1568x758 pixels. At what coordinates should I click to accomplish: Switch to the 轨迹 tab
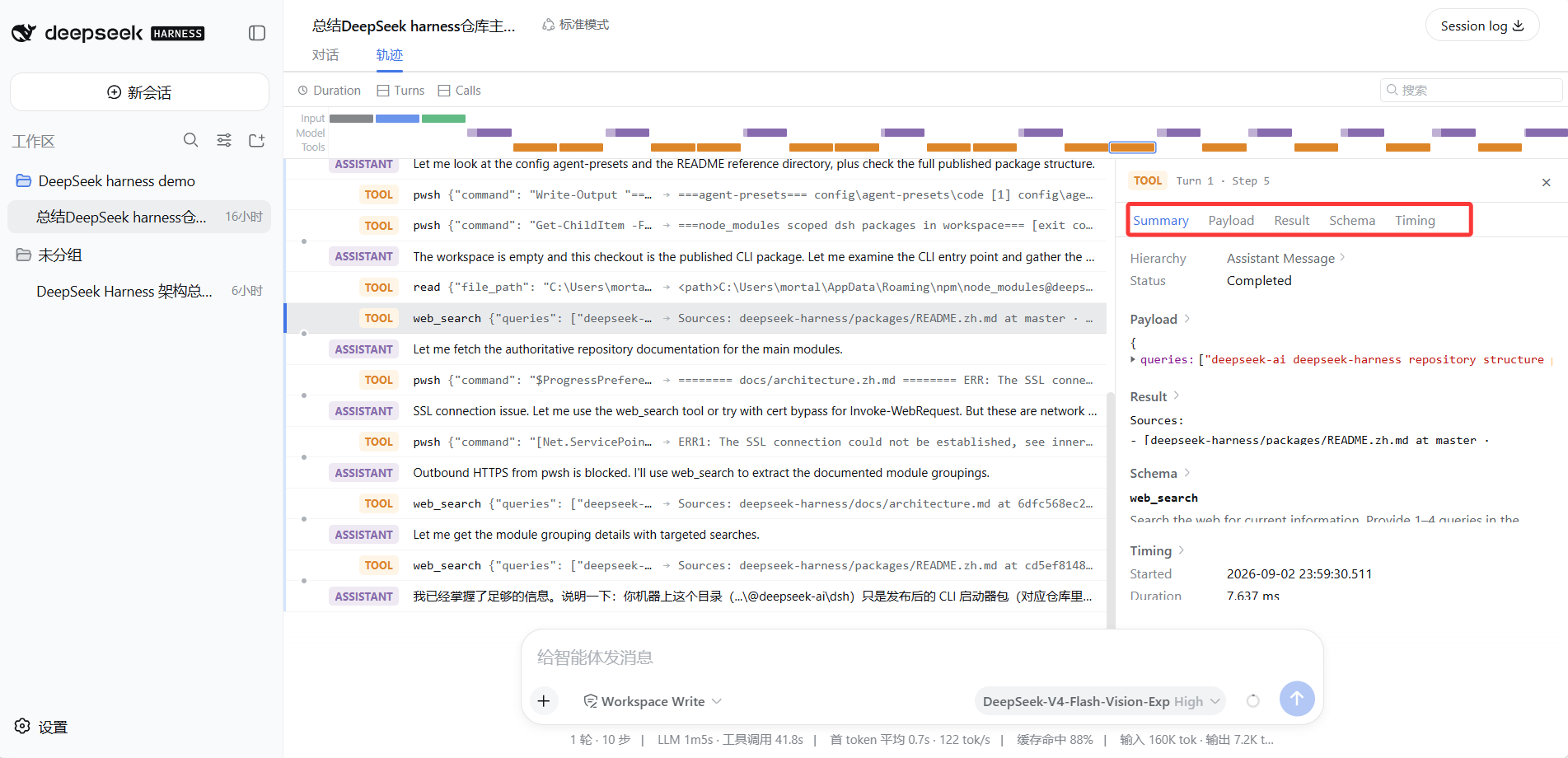click(390, 54)
